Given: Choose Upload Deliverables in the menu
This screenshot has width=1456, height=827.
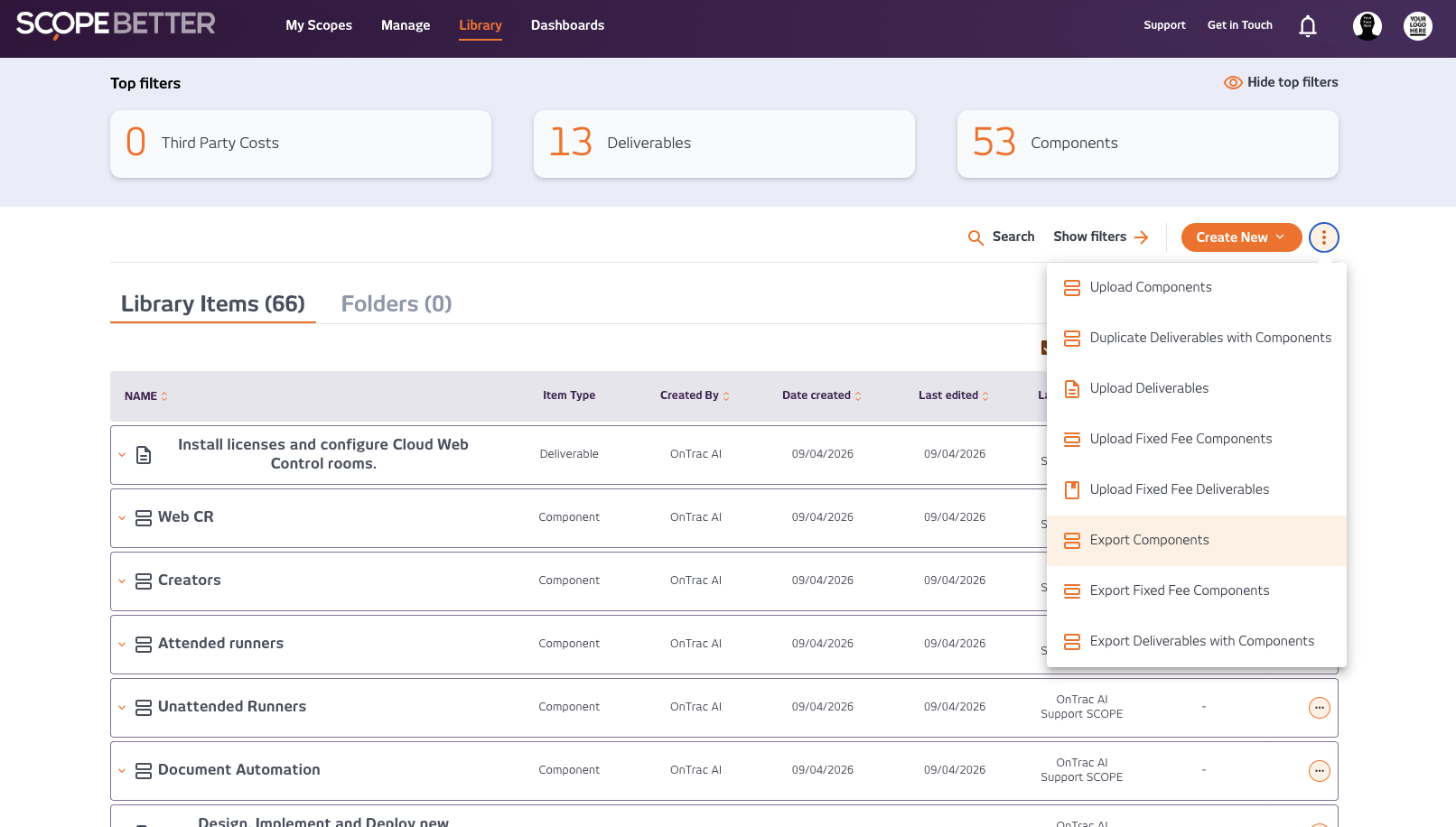Looking at the screenshot, I should pos(1148,388).
